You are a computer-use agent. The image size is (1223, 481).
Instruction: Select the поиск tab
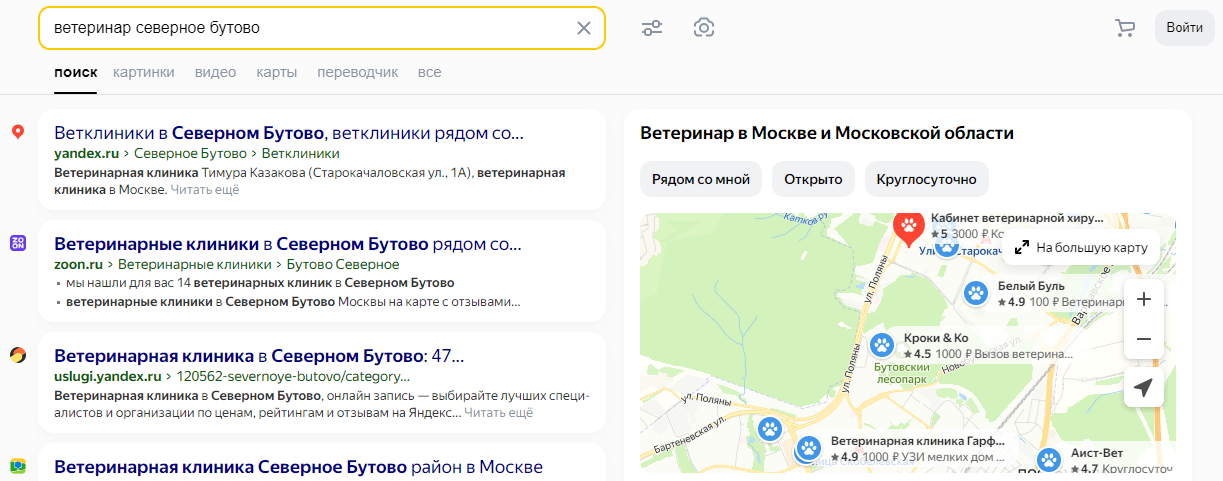76,72
